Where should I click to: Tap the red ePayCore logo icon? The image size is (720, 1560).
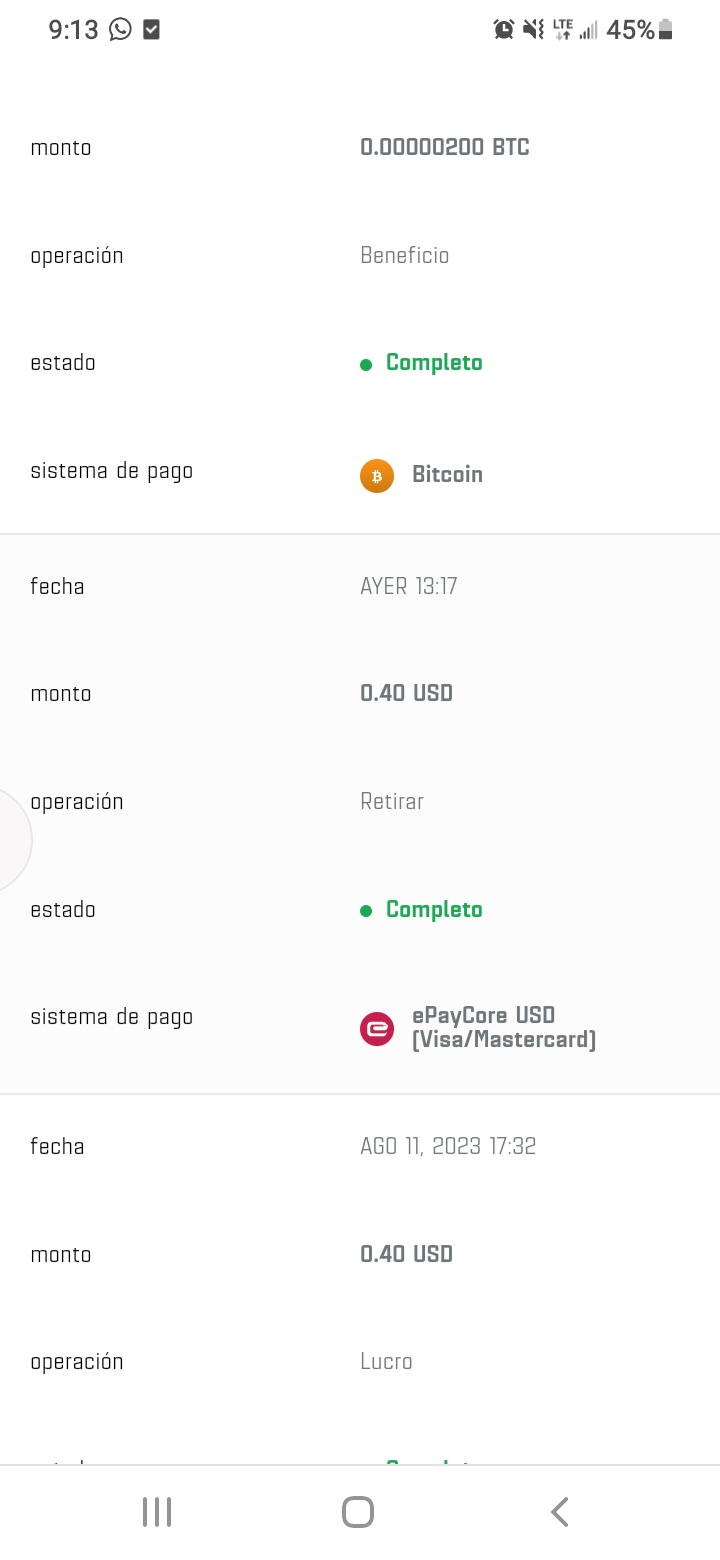coord(377,1029)
